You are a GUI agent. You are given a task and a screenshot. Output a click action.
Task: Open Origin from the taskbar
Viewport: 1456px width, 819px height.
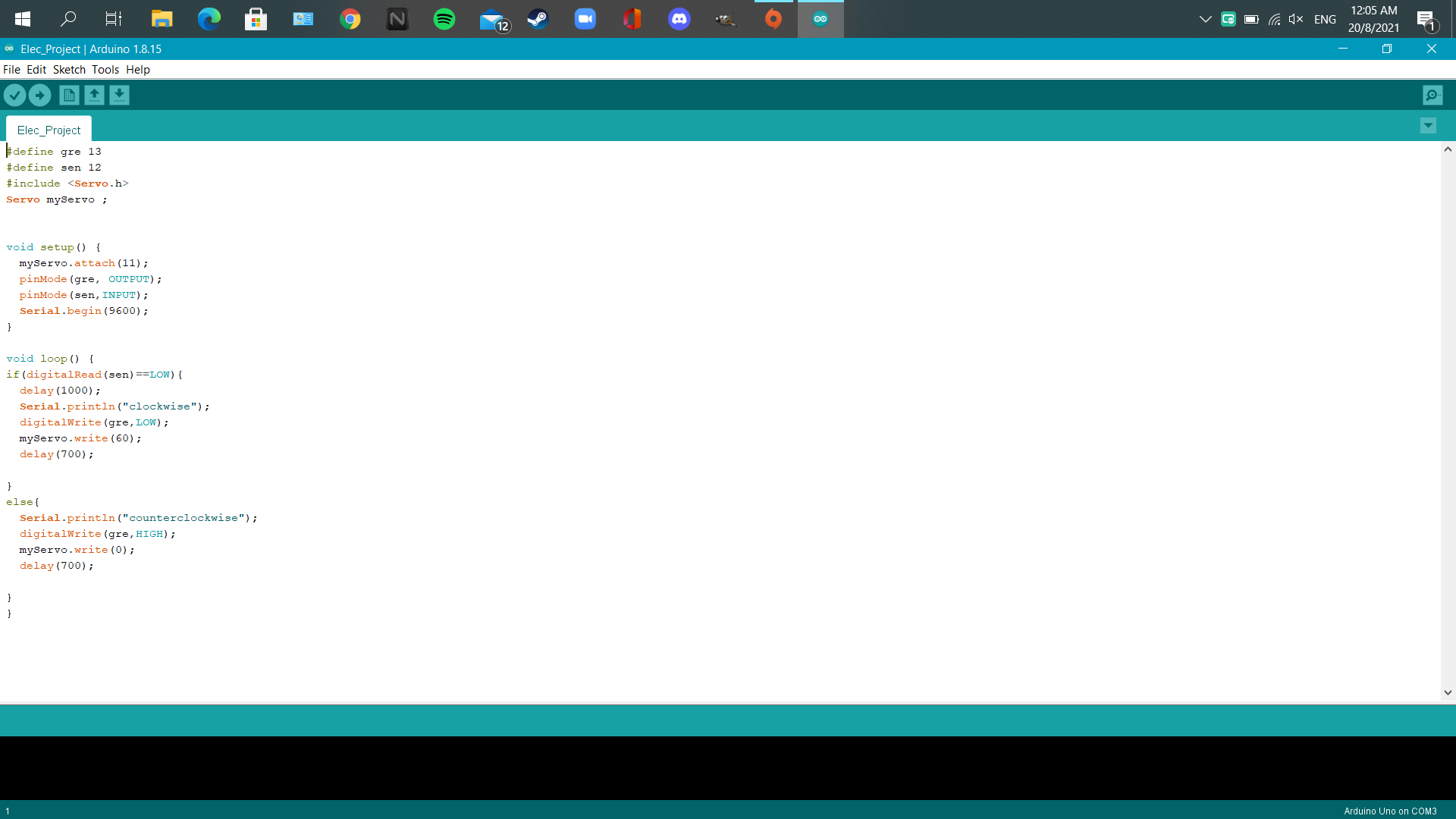(773, 19)
